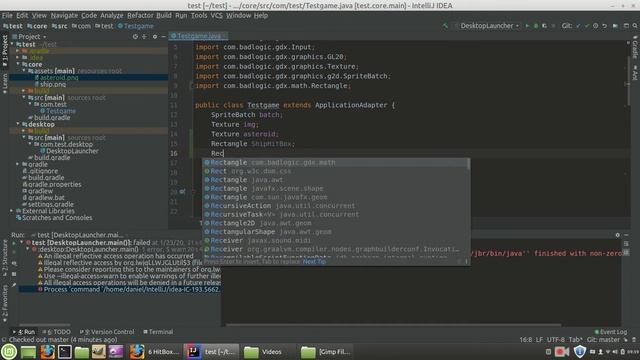Image resolution: width=640 pixels, height=360 pixels.
Task: Expand External Libraries tree node
Action: [12, 211]
